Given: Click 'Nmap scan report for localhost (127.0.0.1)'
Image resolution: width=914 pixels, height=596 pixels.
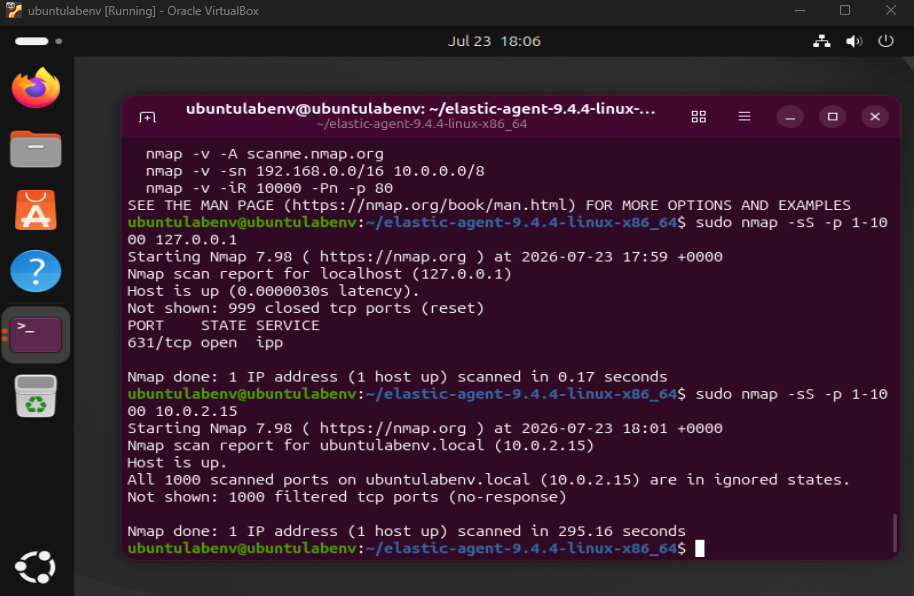Looking at the screenshot, I should click(x=319, y=274).
